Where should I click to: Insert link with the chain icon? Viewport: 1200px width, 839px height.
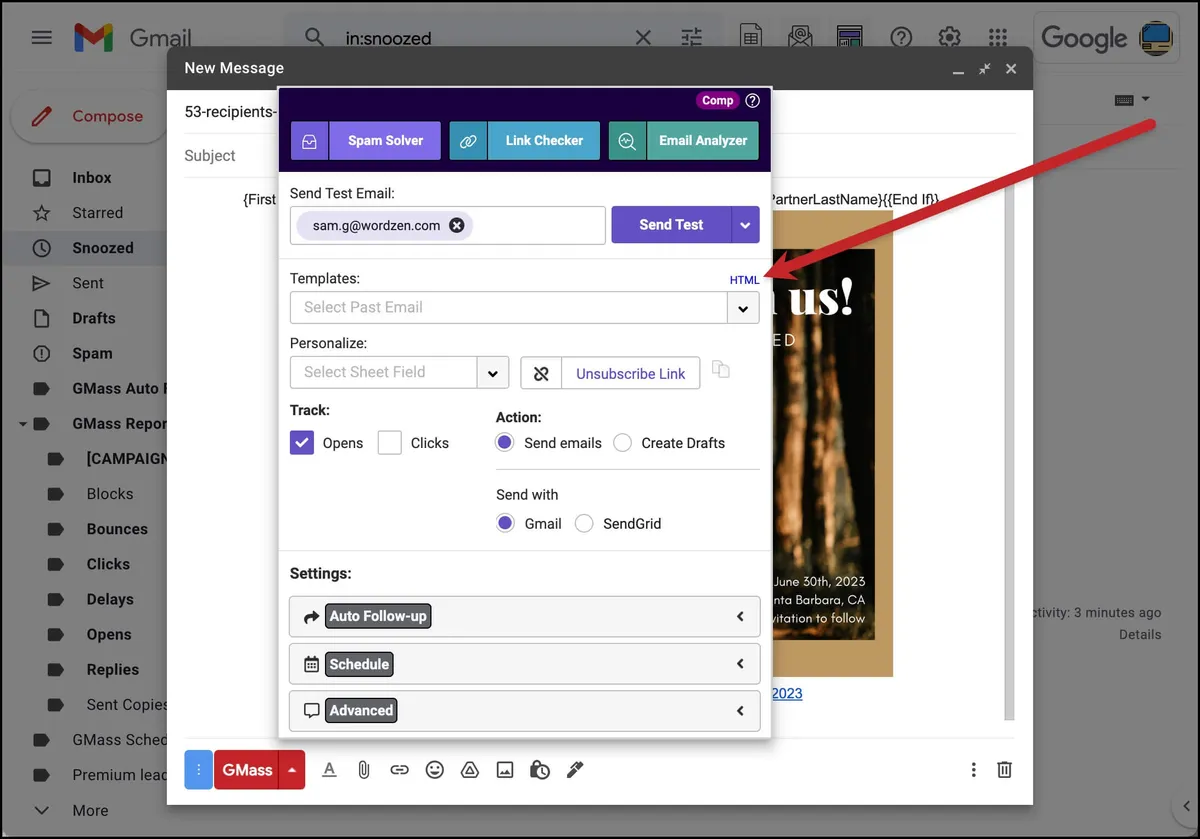pyautogui.click(x=399, y=769)
